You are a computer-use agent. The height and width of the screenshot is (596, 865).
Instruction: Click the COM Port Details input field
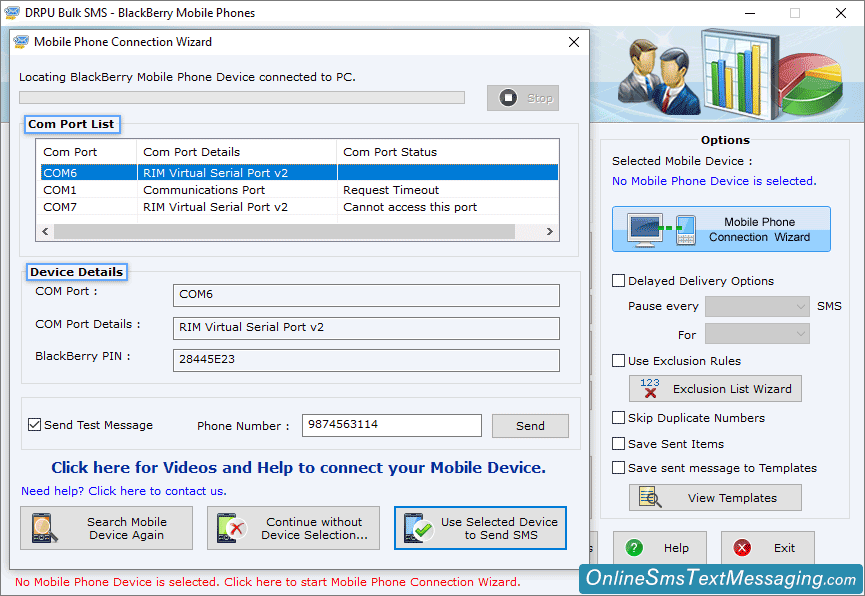tap(366, 328)
